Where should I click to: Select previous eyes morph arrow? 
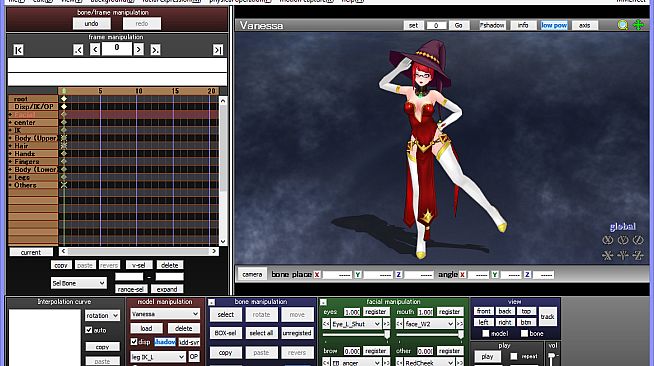[326, 324]
